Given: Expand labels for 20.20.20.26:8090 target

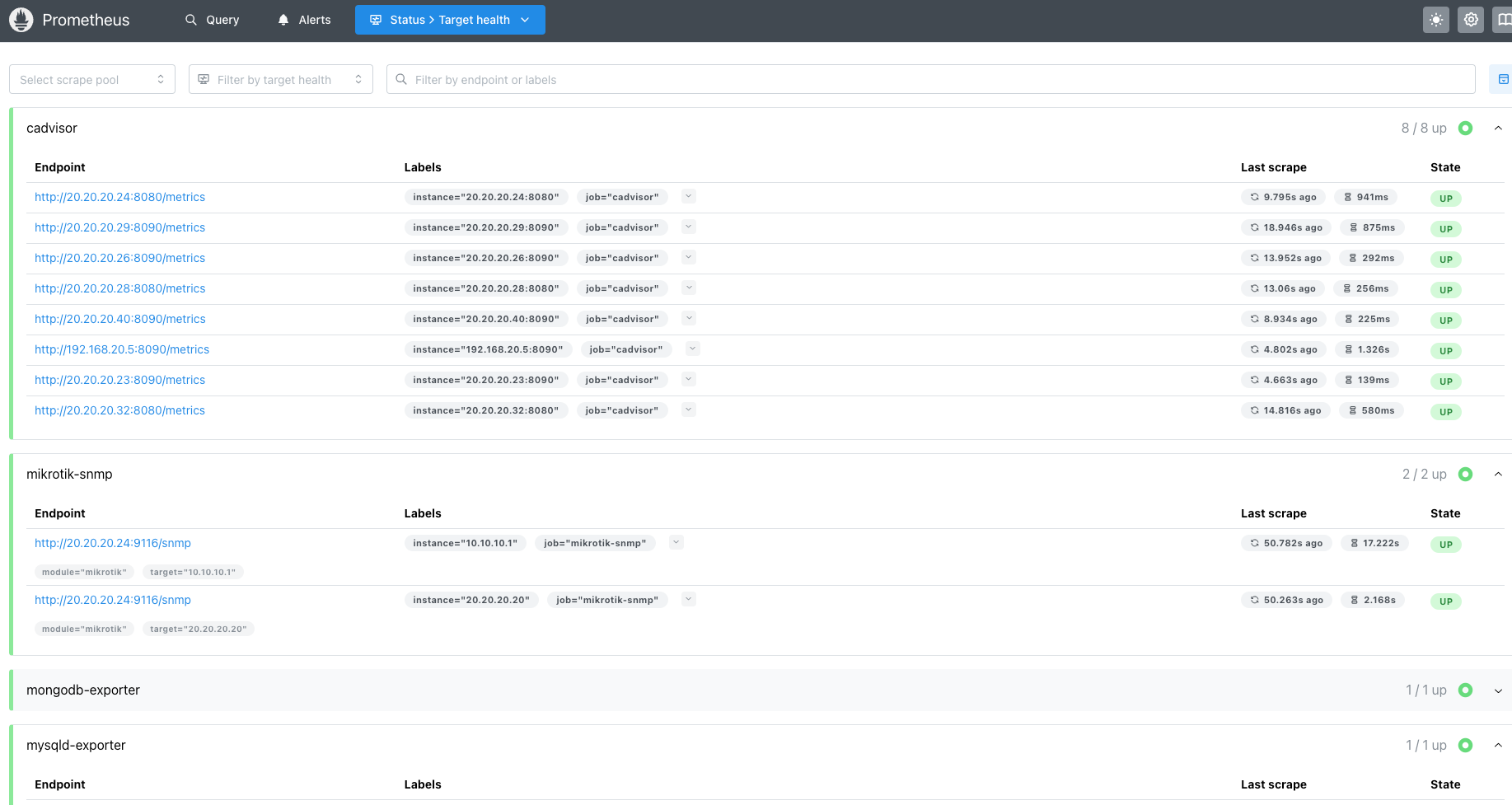Looking at the screenshot, I should (x=689, y=257).
